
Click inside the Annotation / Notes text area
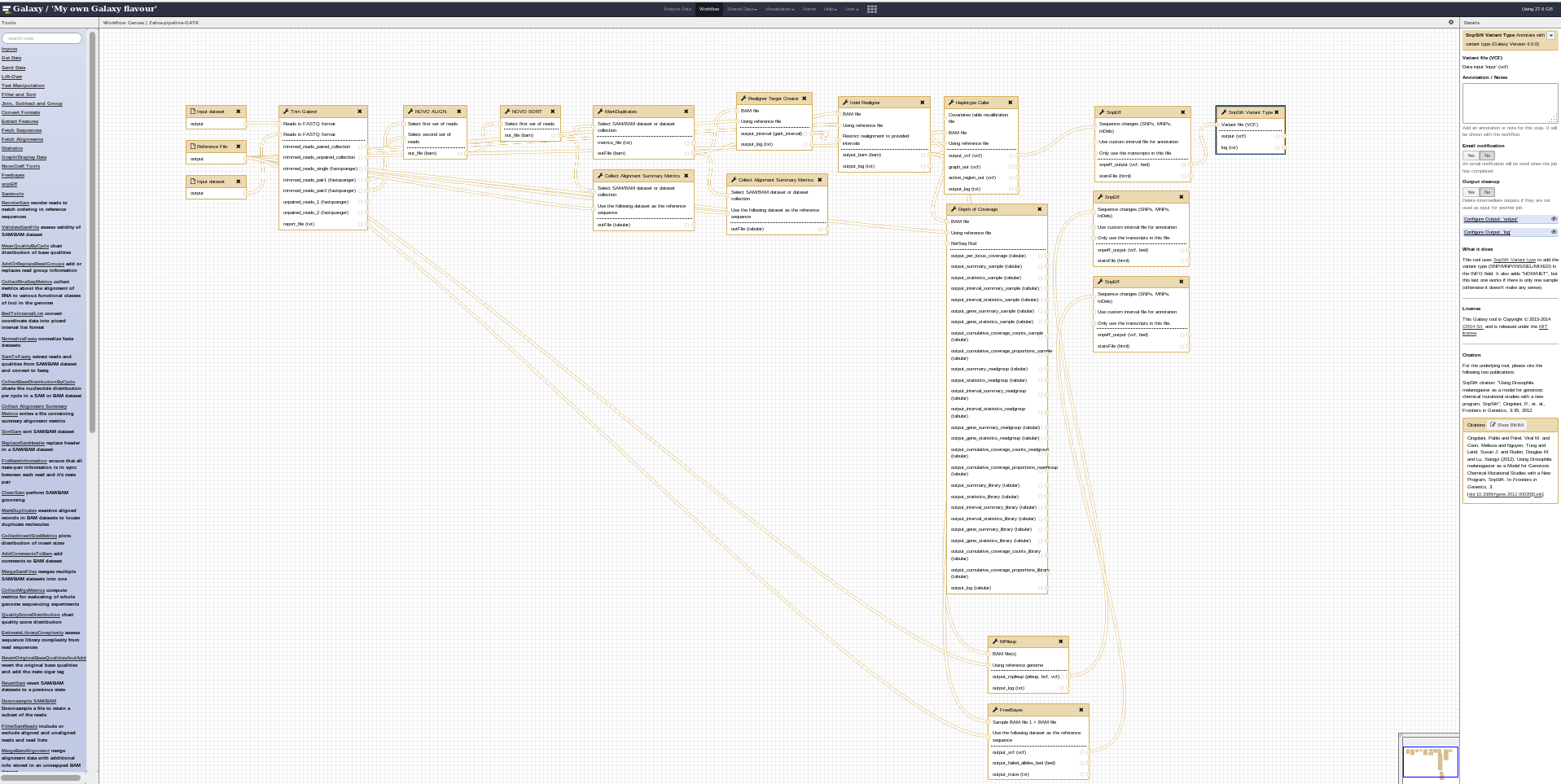[1509, 103]
